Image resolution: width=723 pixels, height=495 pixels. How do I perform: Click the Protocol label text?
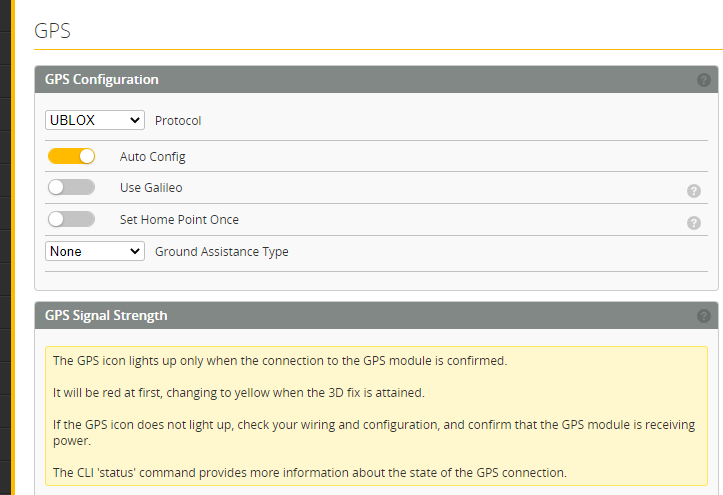178,121
